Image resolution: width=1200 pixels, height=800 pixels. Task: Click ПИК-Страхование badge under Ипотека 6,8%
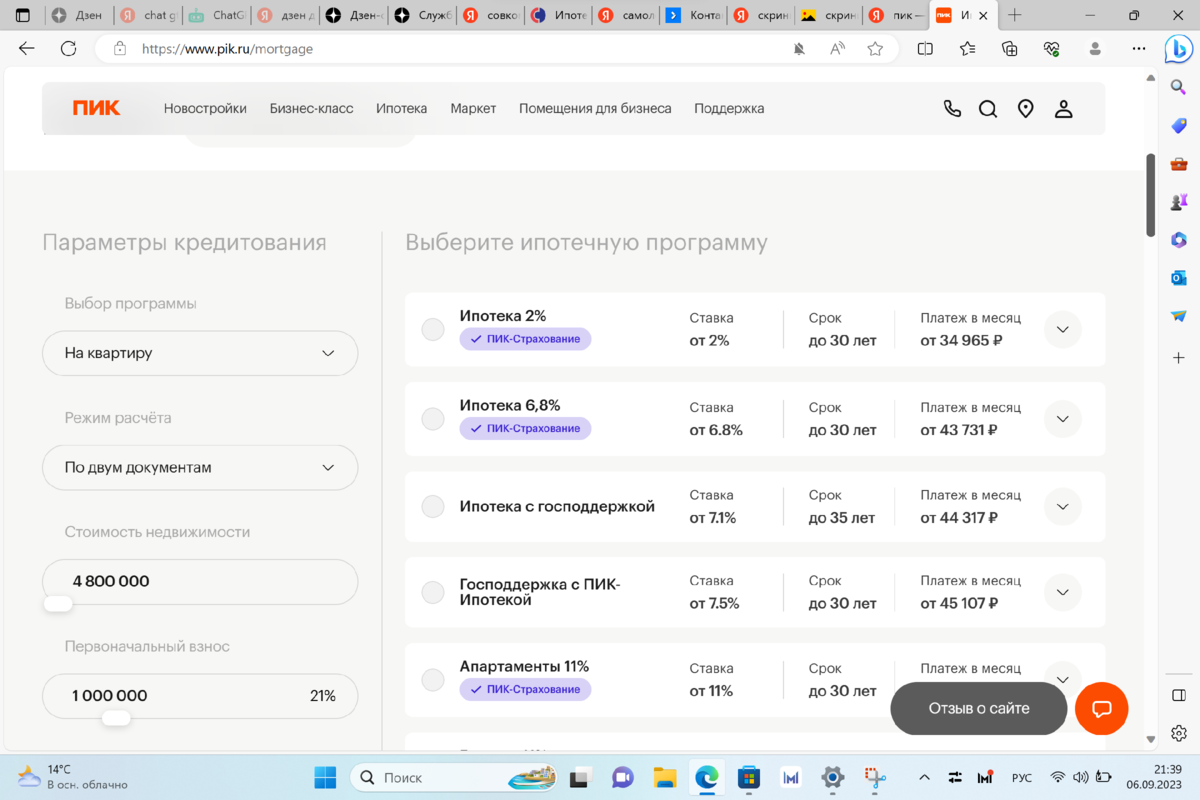(x=526, y=428)
